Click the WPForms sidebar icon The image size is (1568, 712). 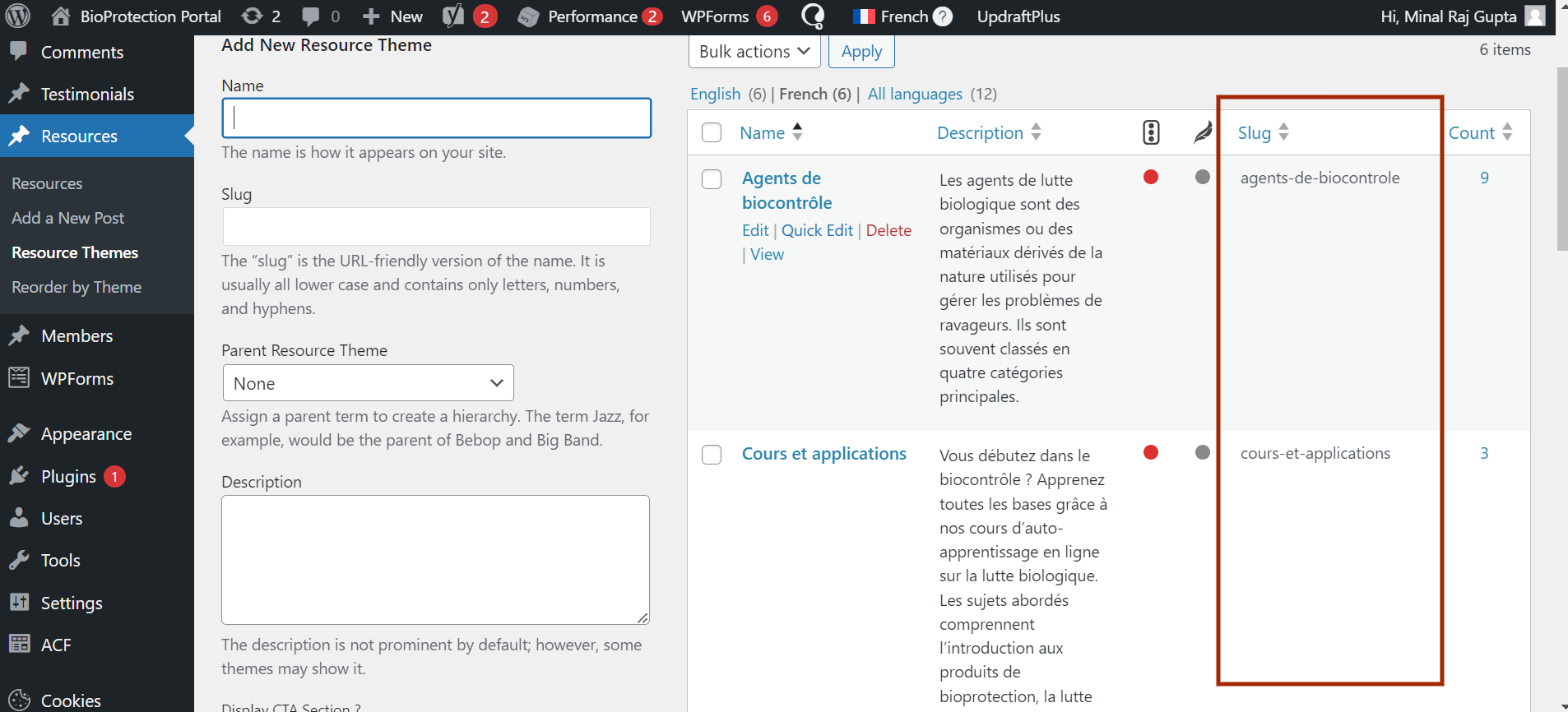point(18,378)
